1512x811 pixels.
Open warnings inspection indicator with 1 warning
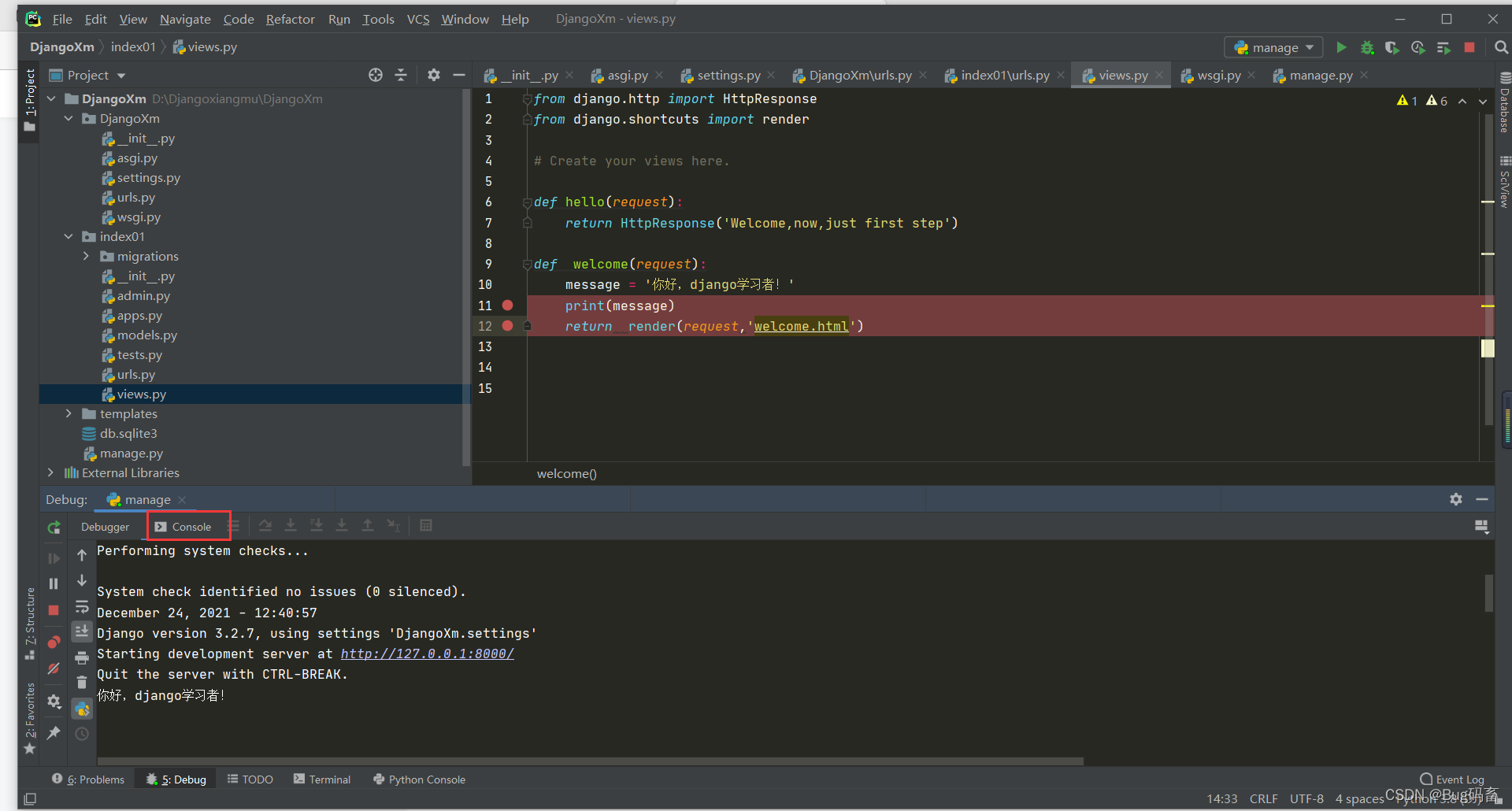coord(1407,101)
